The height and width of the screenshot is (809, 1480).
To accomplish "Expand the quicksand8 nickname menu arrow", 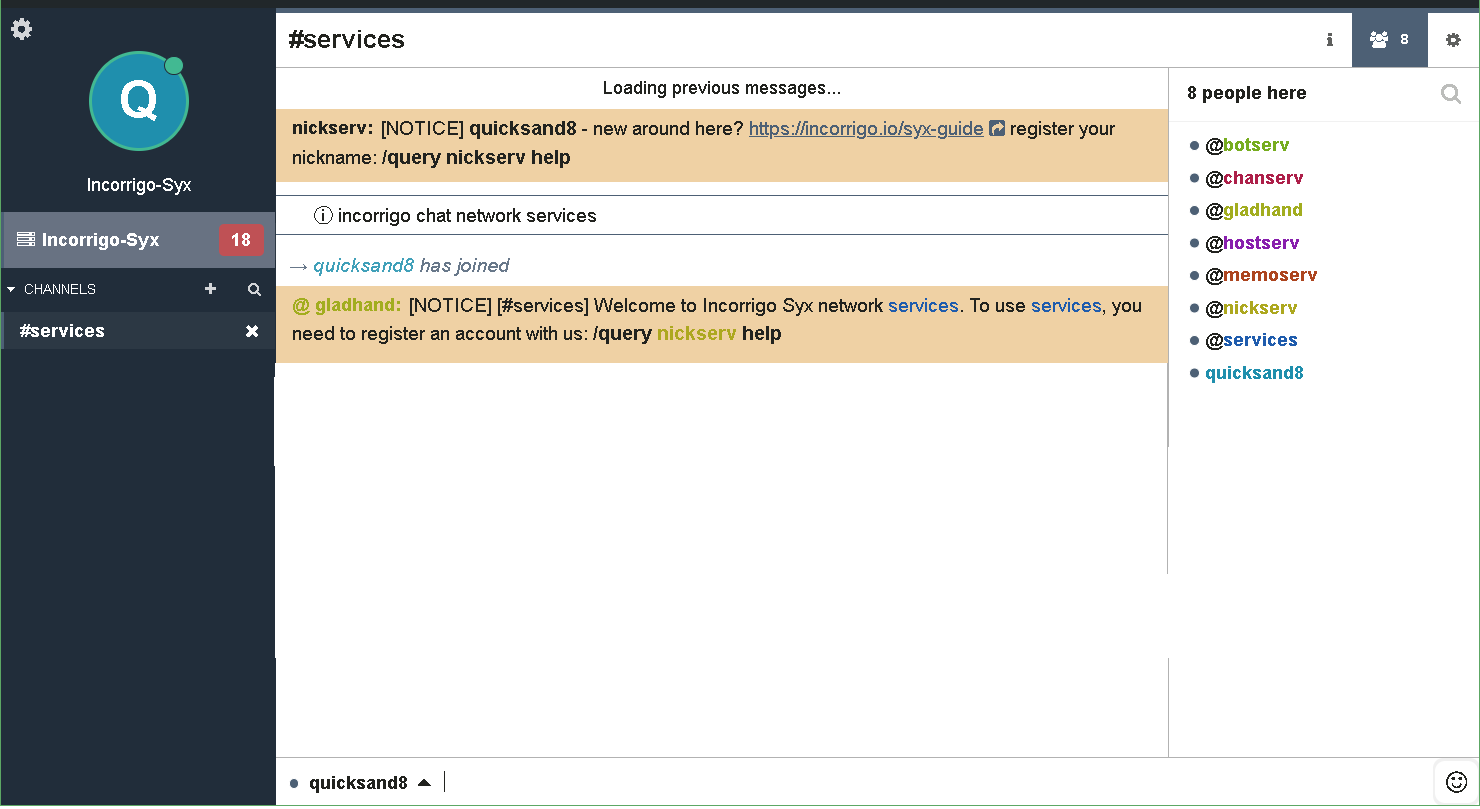I will point(424,782).
